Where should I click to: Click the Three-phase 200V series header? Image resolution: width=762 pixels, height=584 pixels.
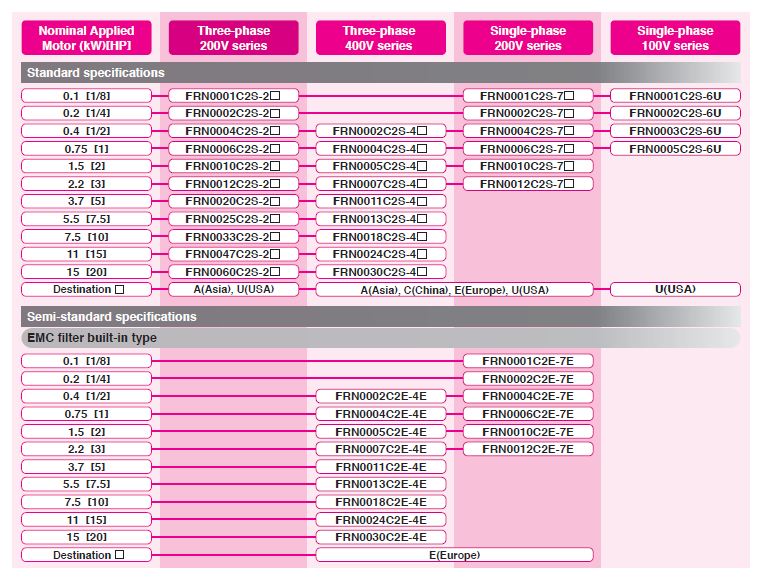[234, 38]
